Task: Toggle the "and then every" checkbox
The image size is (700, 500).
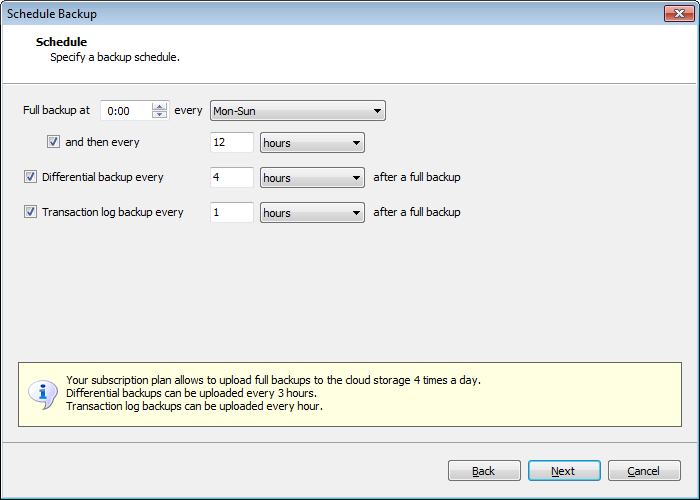Action: [54, 143]
